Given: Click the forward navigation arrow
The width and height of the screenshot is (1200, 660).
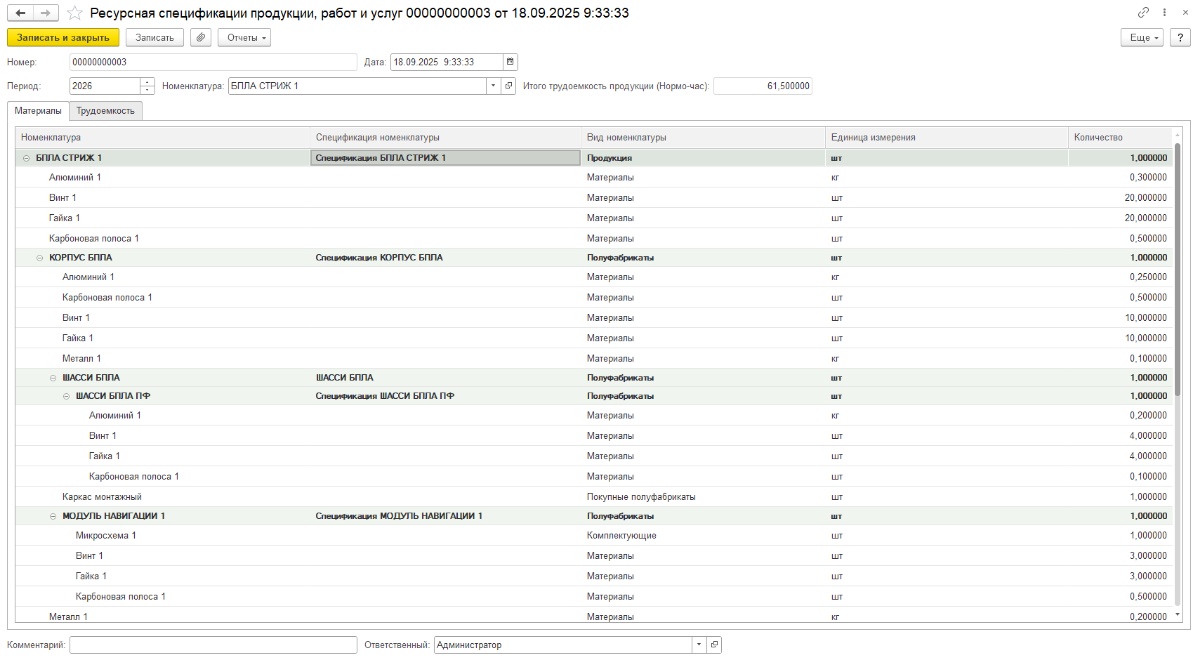Looking at the screenshot, I should tap(45, 13).
